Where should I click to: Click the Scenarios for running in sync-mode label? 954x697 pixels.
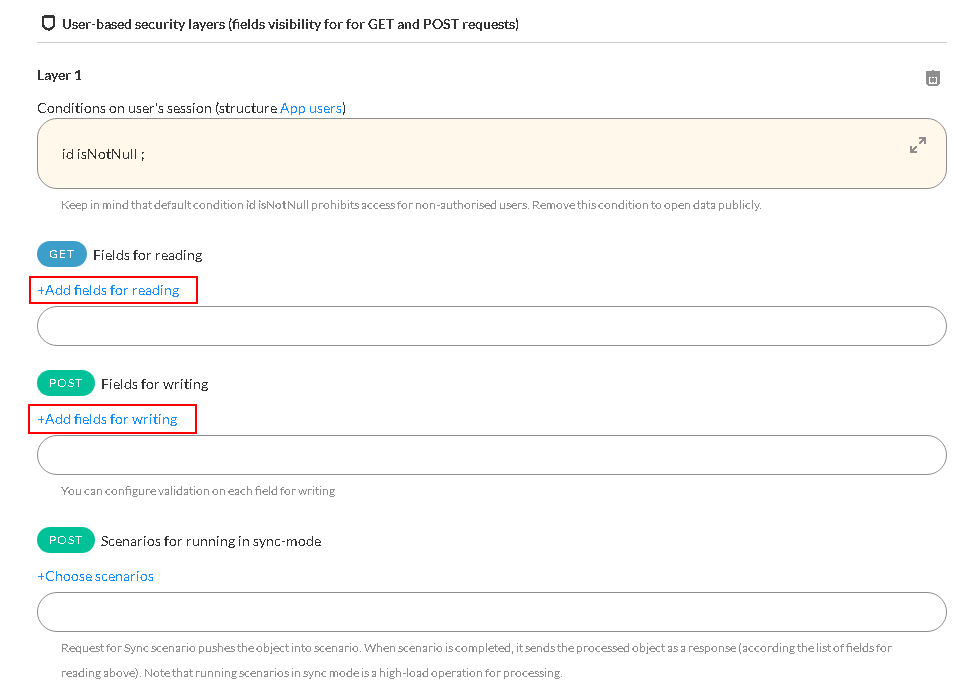211,541
